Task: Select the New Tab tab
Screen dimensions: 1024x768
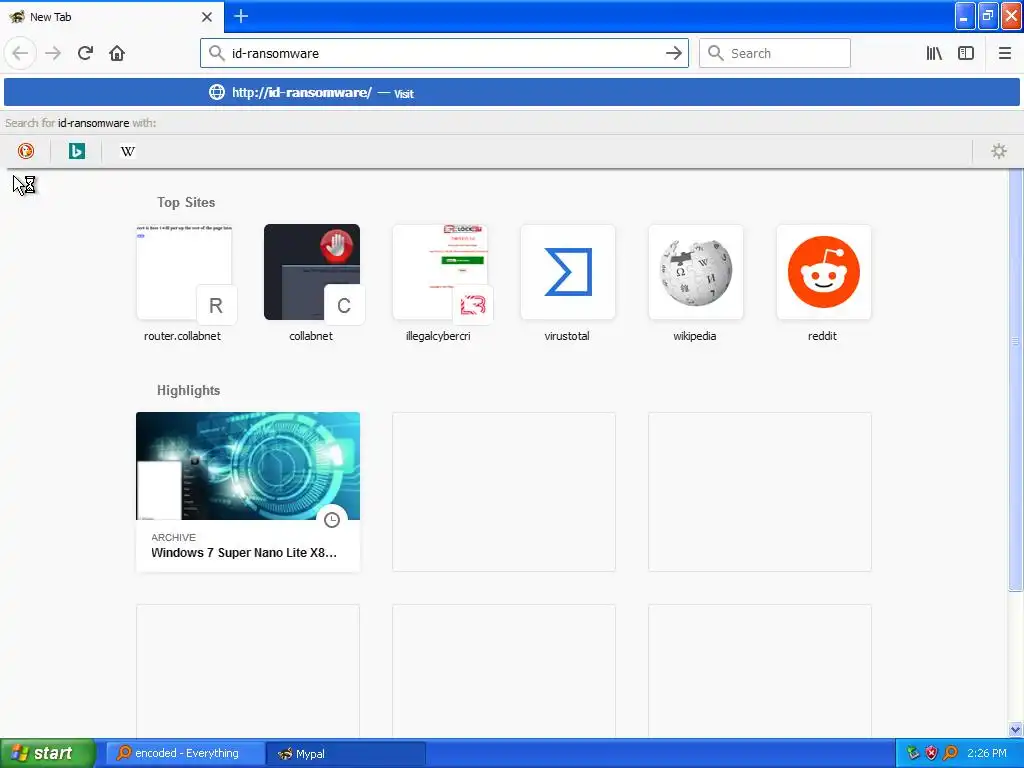Action: tap(111, 17)
